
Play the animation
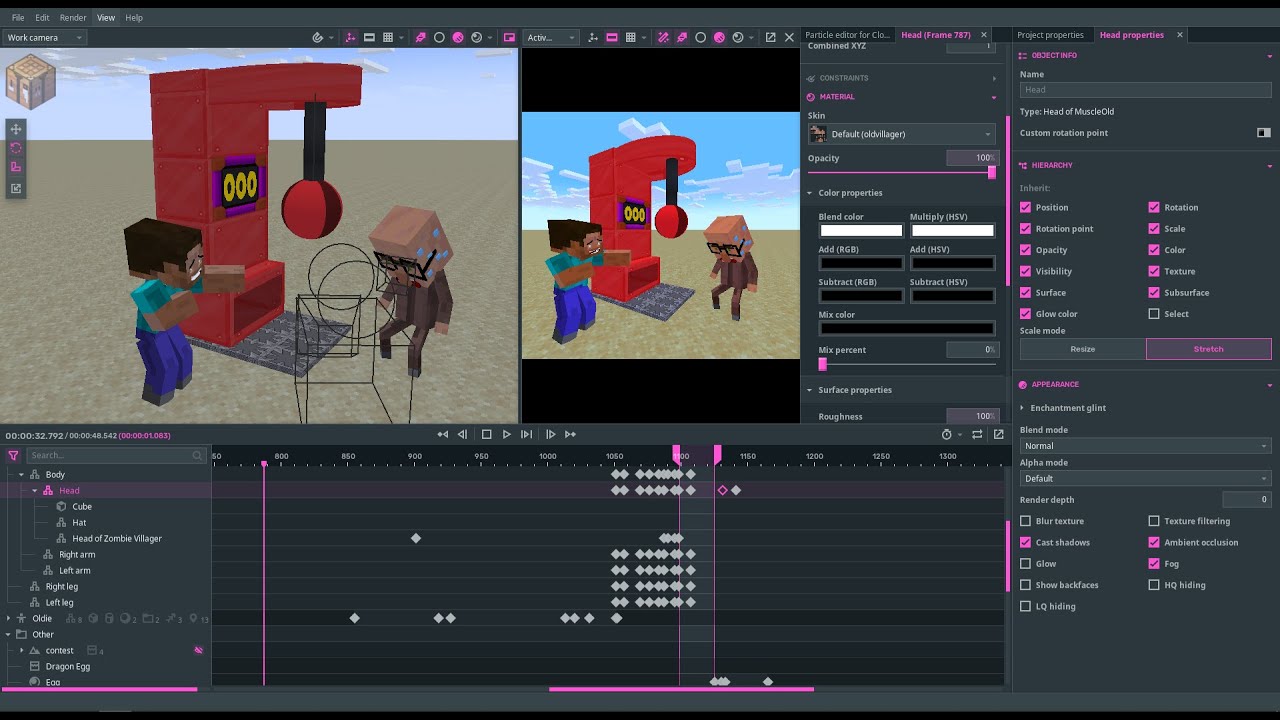coord(506,434)
